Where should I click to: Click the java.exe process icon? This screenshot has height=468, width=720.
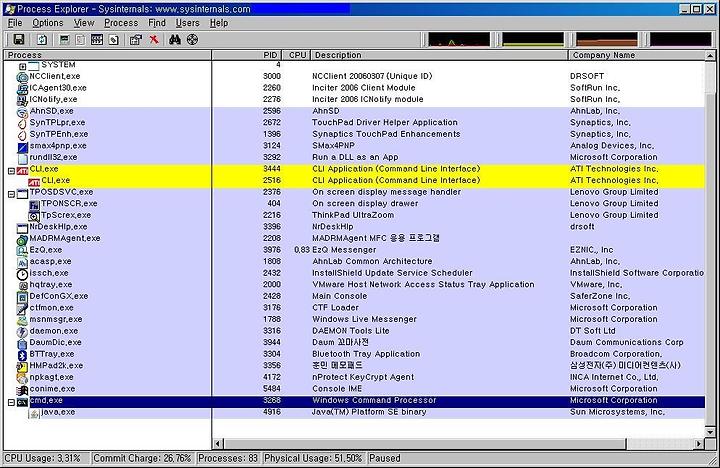[34, 413]
